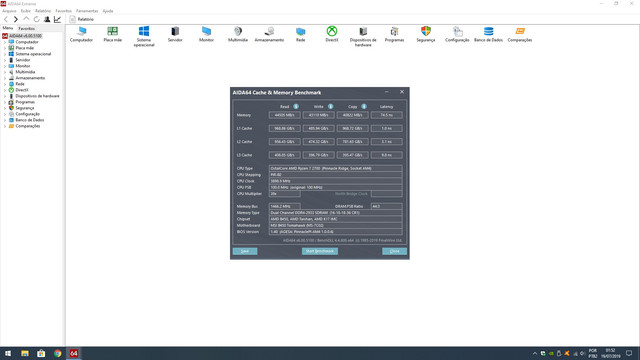Click Start Benchmark button
Screen dimensions: 640x360
320,251
